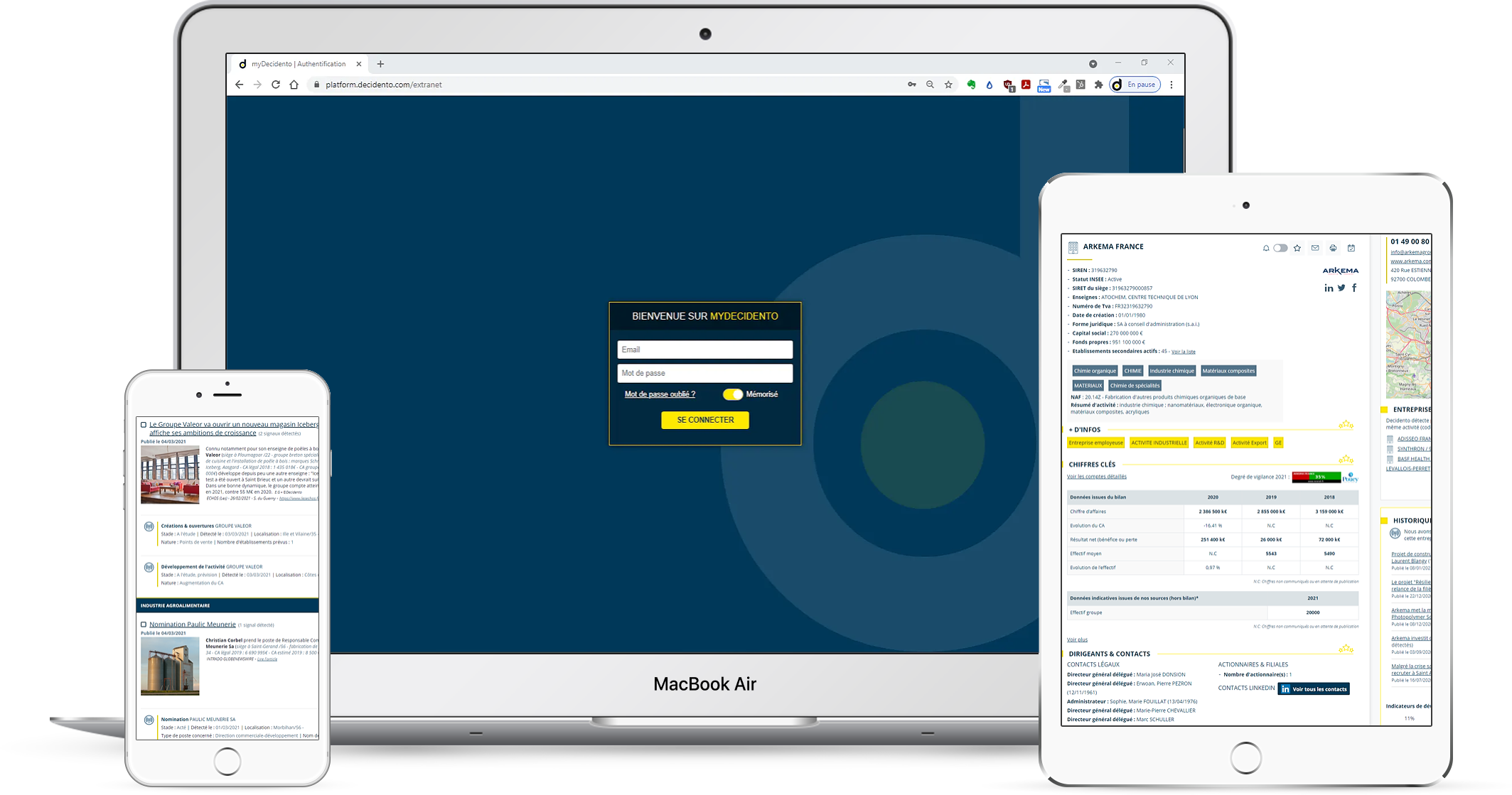The width and height of the screenshot is (1512, 795).
Task: Open 'Nomination Paulic Meunerie' article link
Action: pyautogui.click(x=193, y=624)
